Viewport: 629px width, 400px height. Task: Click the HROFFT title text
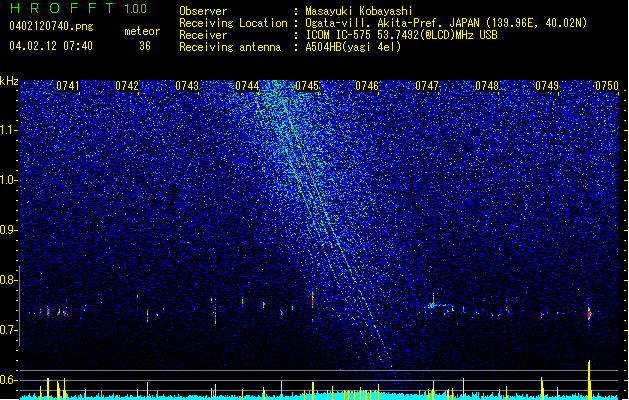[x=63, y=8]
